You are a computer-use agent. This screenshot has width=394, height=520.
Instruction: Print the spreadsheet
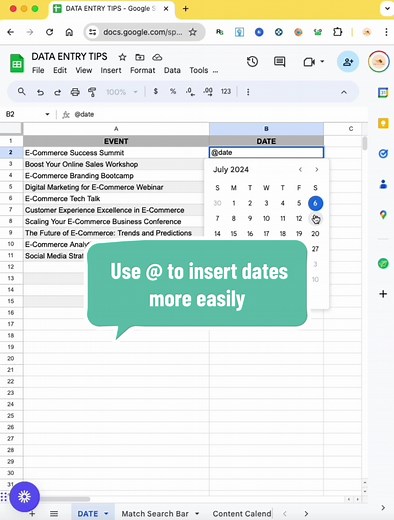[75, 92]
